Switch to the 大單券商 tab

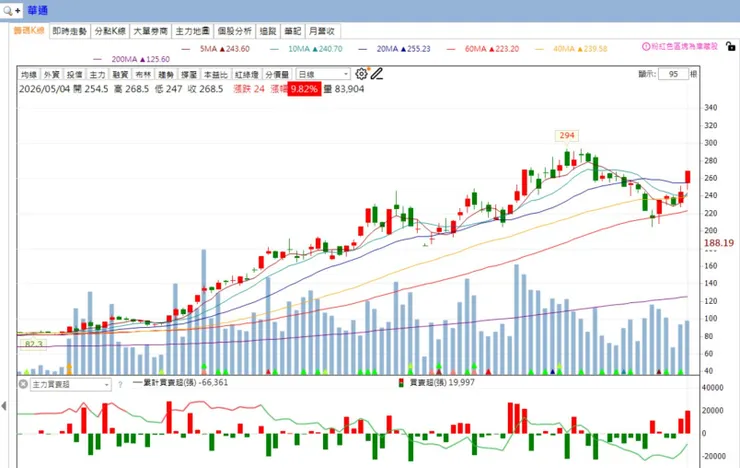coord(151,31)
